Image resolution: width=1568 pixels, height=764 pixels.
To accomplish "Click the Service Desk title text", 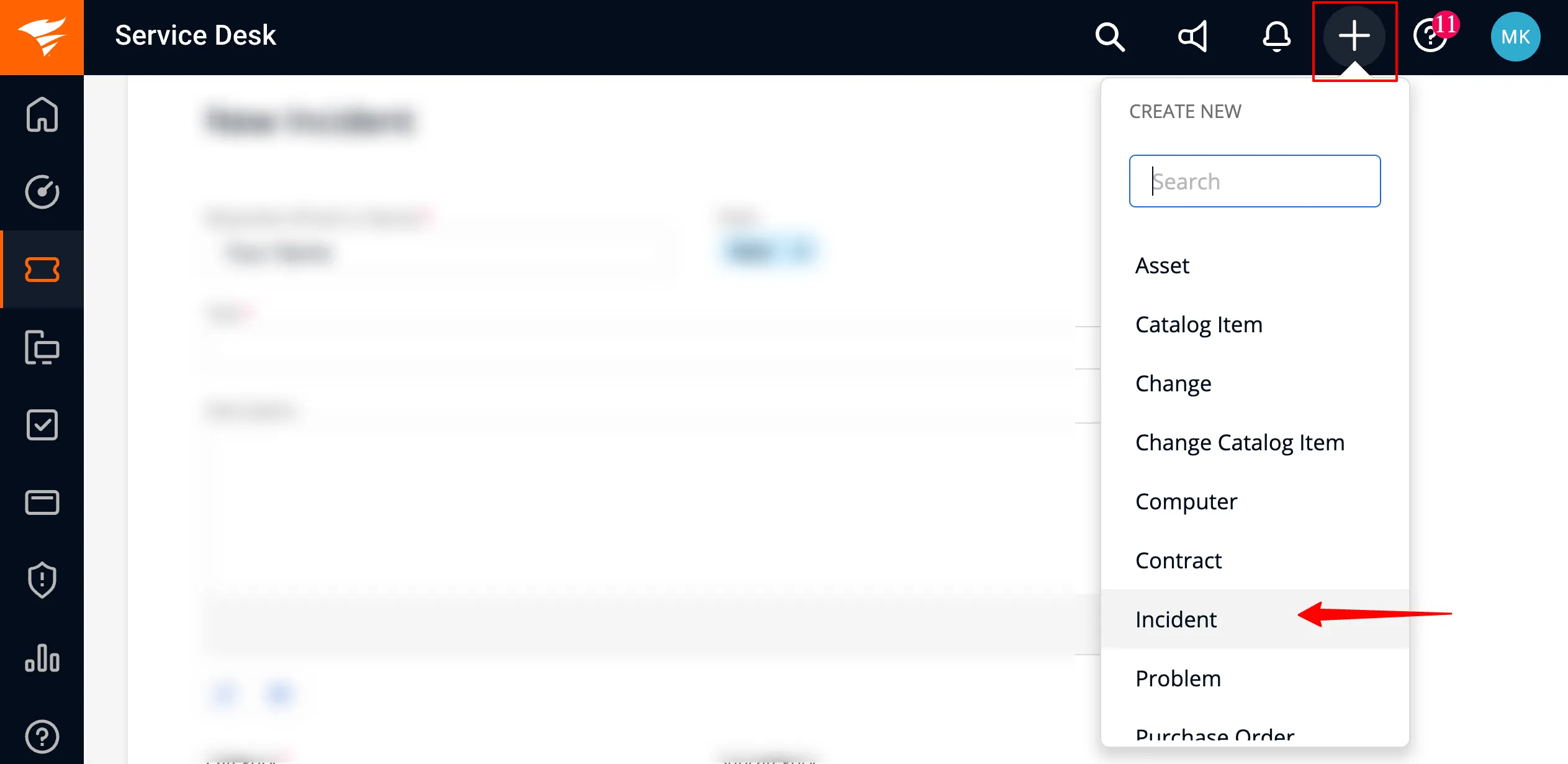I will tap(196, 35).
